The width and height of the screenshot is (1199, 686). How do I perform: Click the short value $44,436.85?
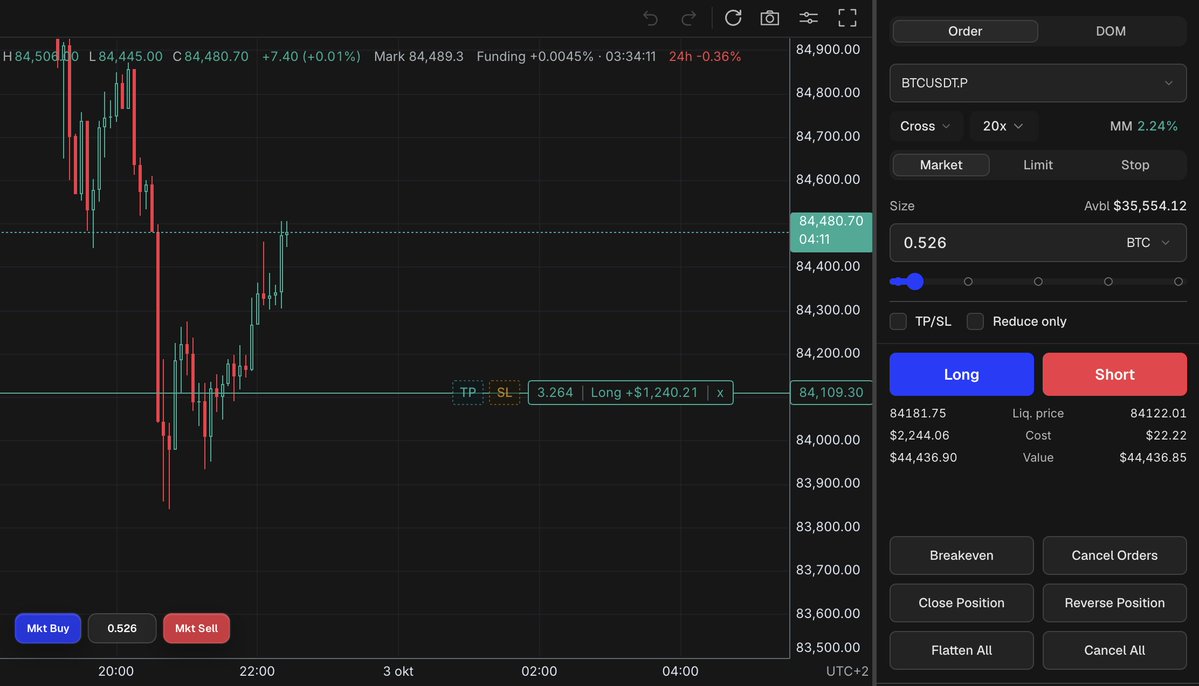pos(1153,457)
